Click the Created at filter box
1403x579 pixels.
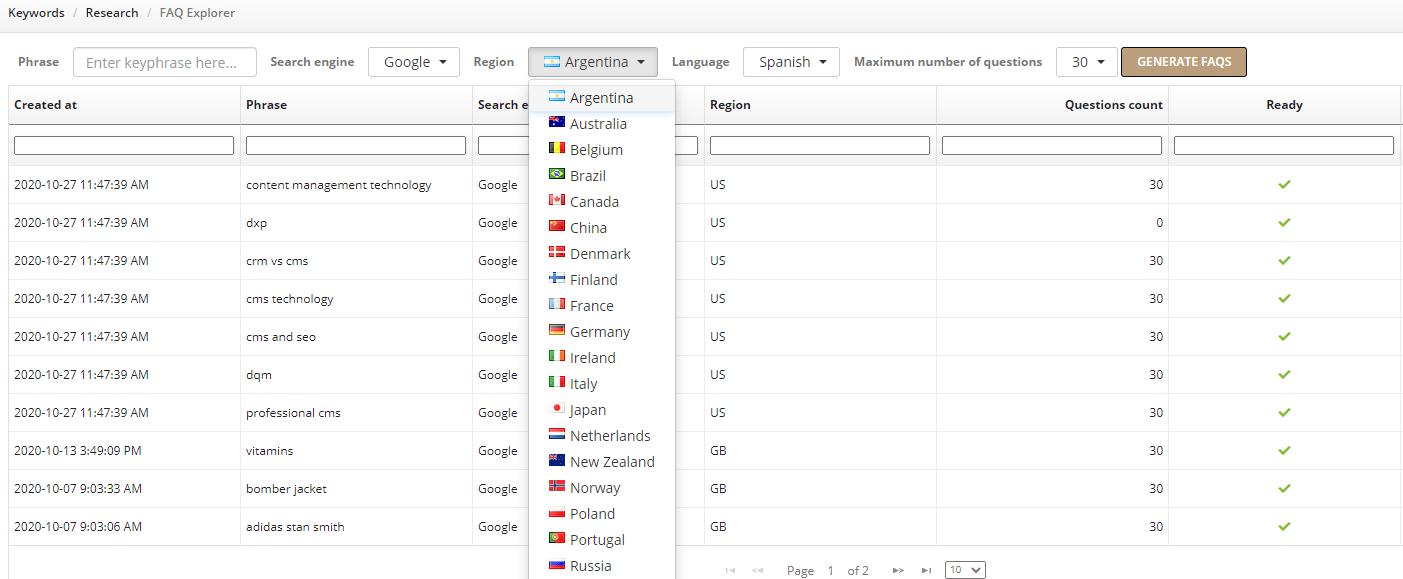[x=124, y=146]
